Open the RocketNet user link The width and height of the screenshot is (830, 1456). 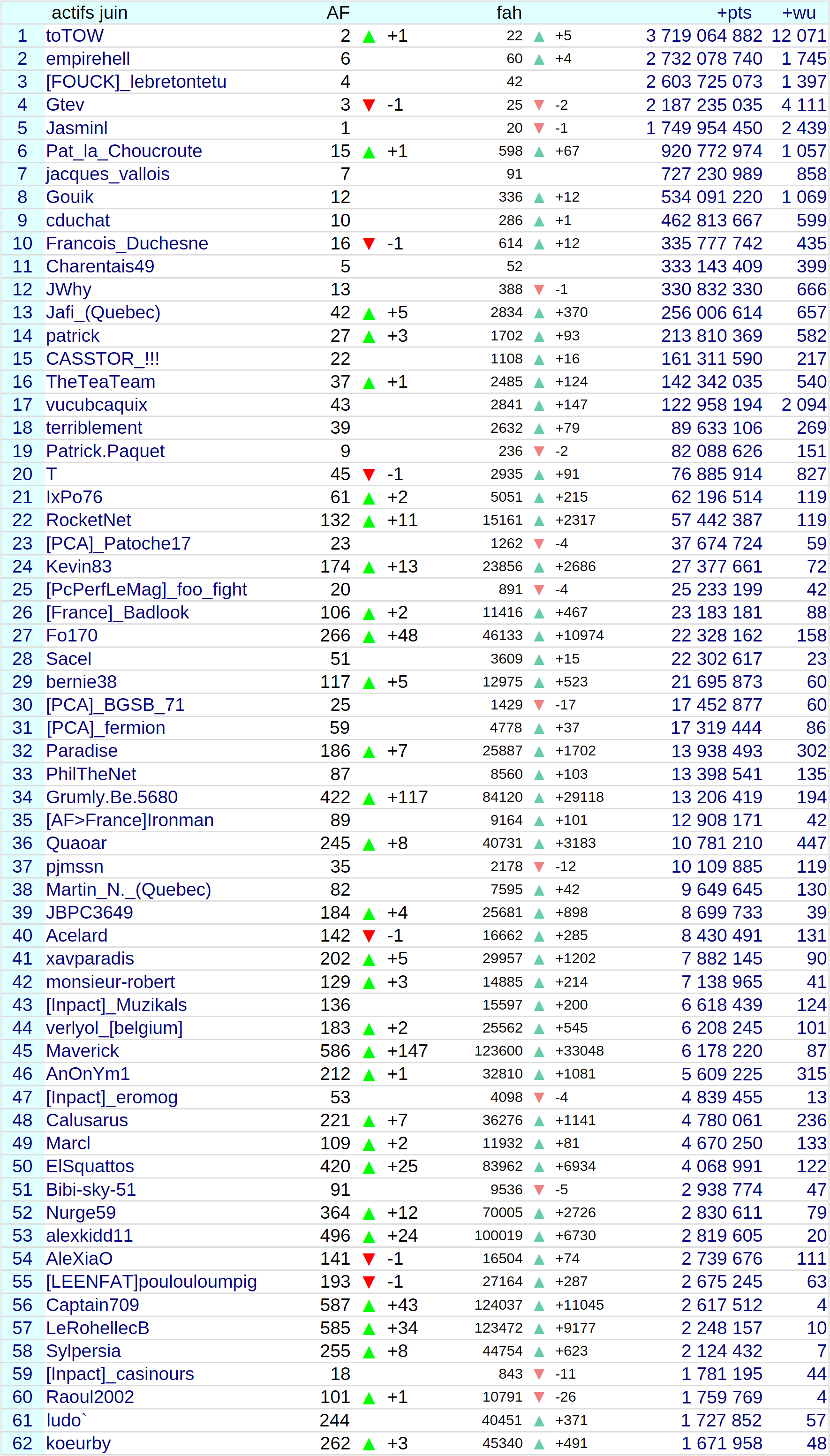pyautogui.click(x=88, y=520)
